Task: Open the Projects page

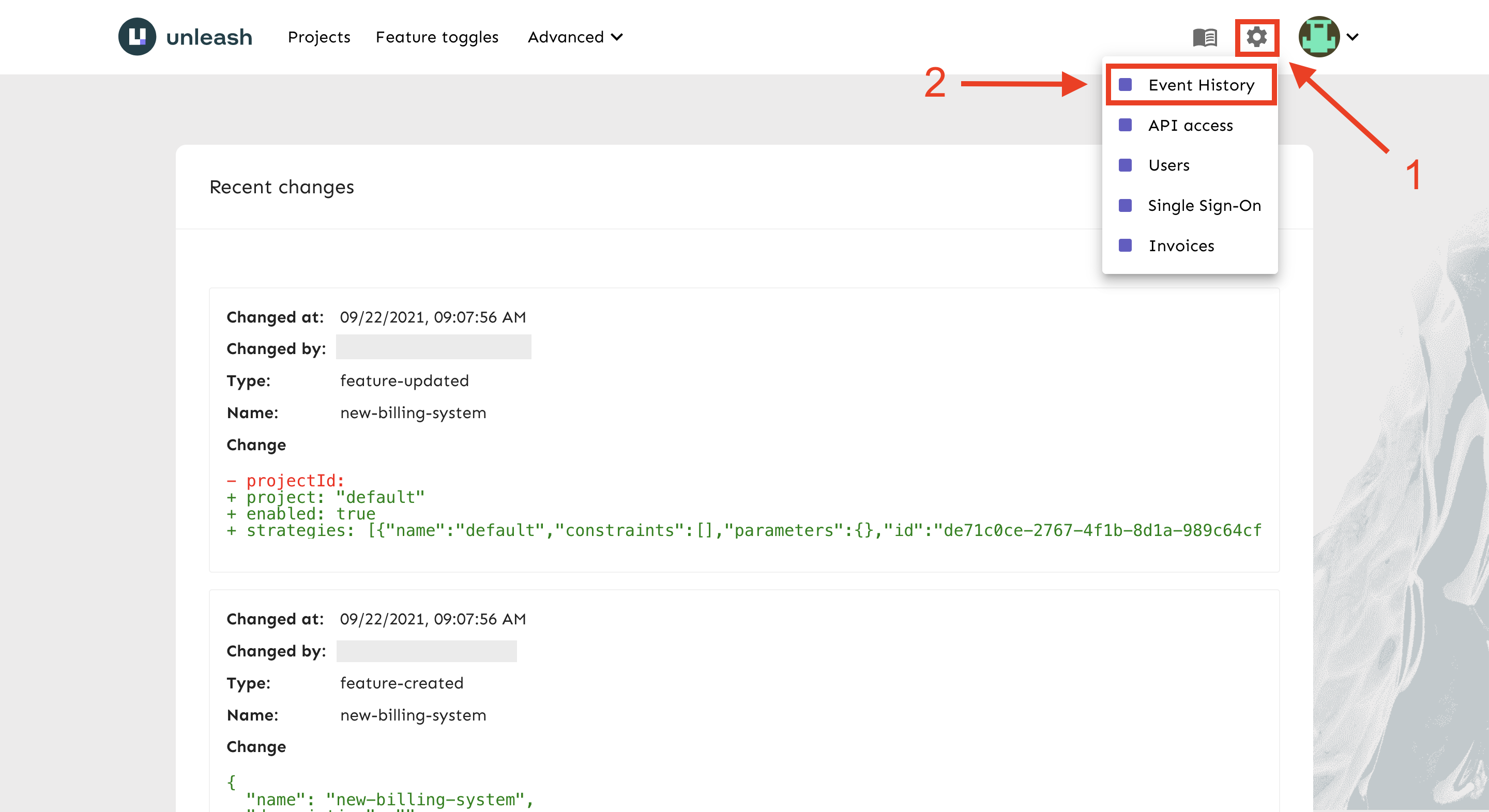Action: [x=319, y=37]
